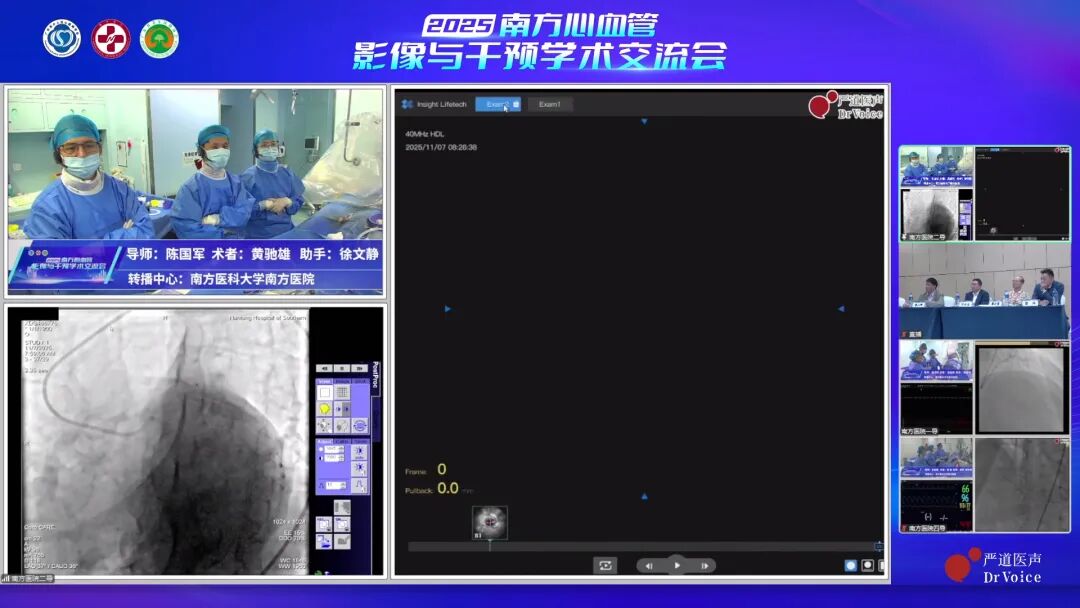This screenshot has width=1080, height=608.
Task: Click the pullback timeline scrubber bar
Action: coord(640,546)
